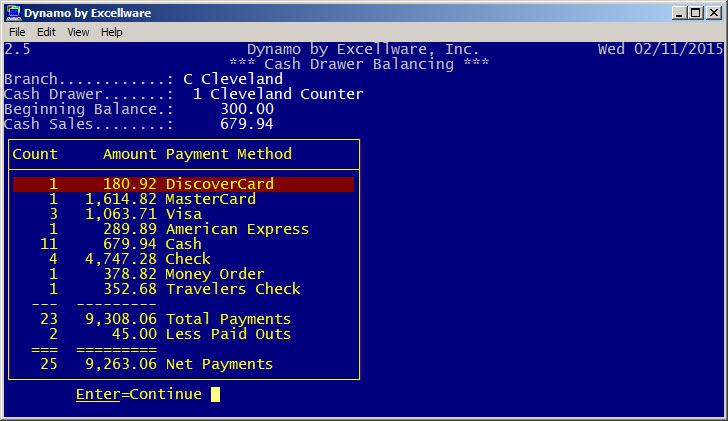Screen dimensions: 728x421
Task: Select the Check payment row
Action: tap(183, 259)
